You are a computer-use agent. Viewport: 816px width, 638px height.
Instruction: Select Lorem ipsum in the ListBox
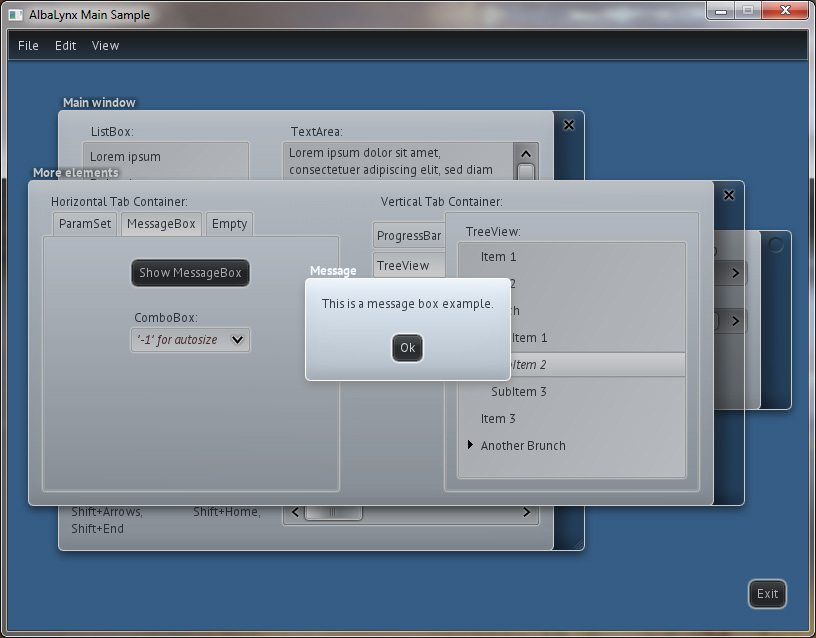click(125, 157)
